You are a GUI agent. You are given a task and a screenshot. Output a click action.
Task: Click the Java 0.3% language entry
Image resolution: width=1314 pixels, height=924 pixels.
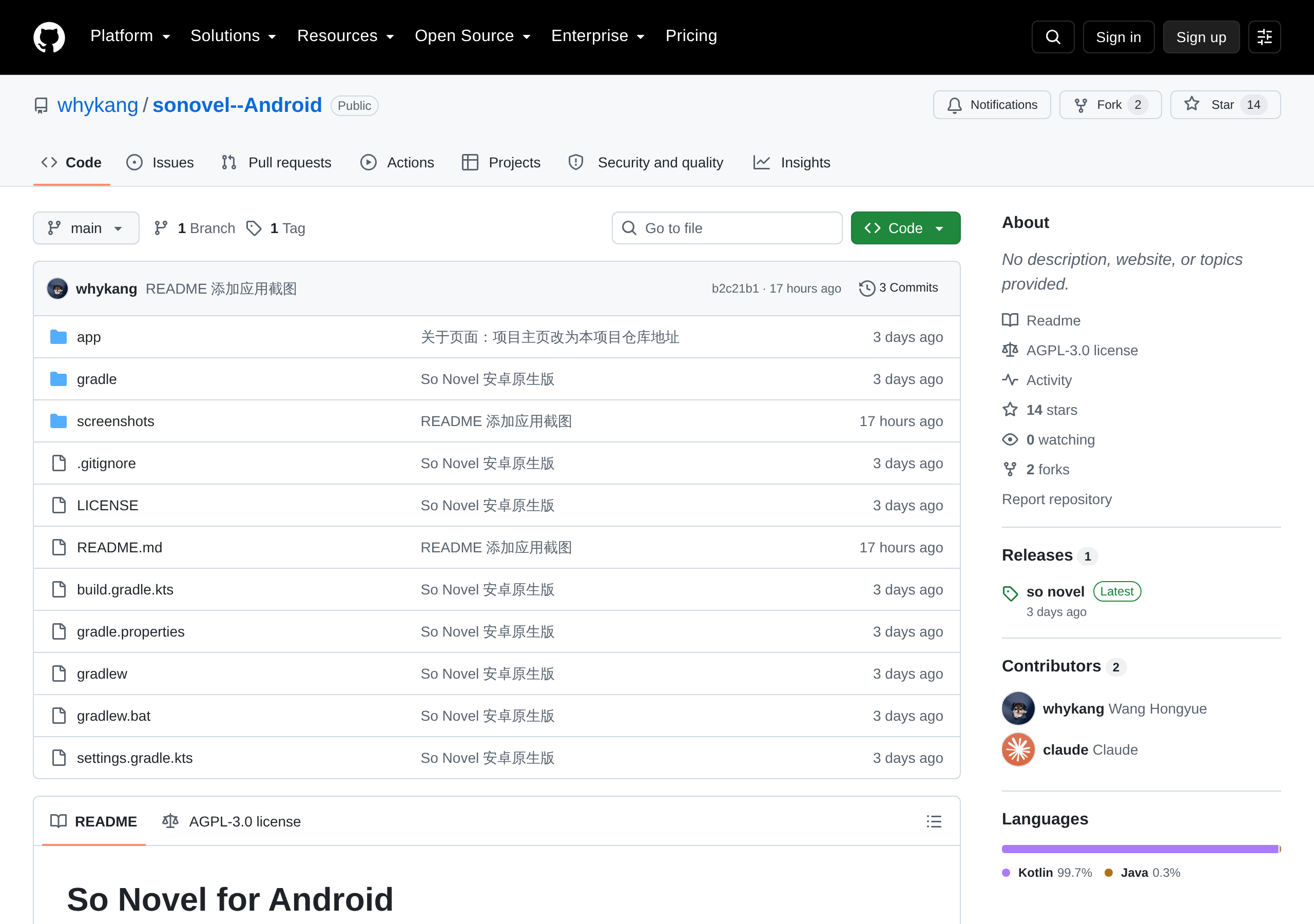tap(1143, 873)
